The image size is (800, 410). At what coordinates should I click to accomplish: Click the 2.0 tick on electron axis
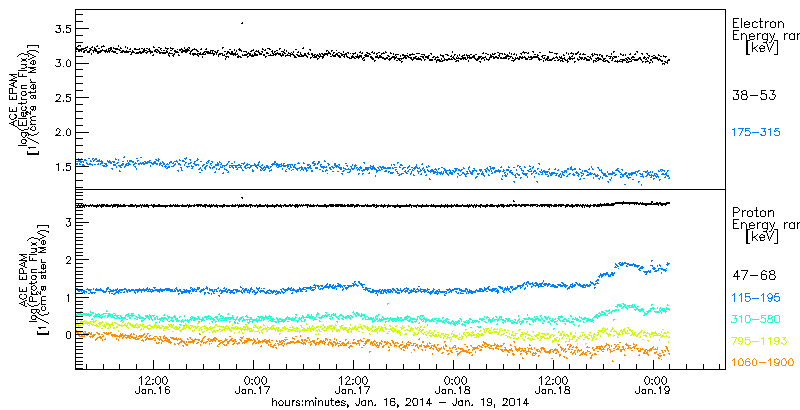62,133
